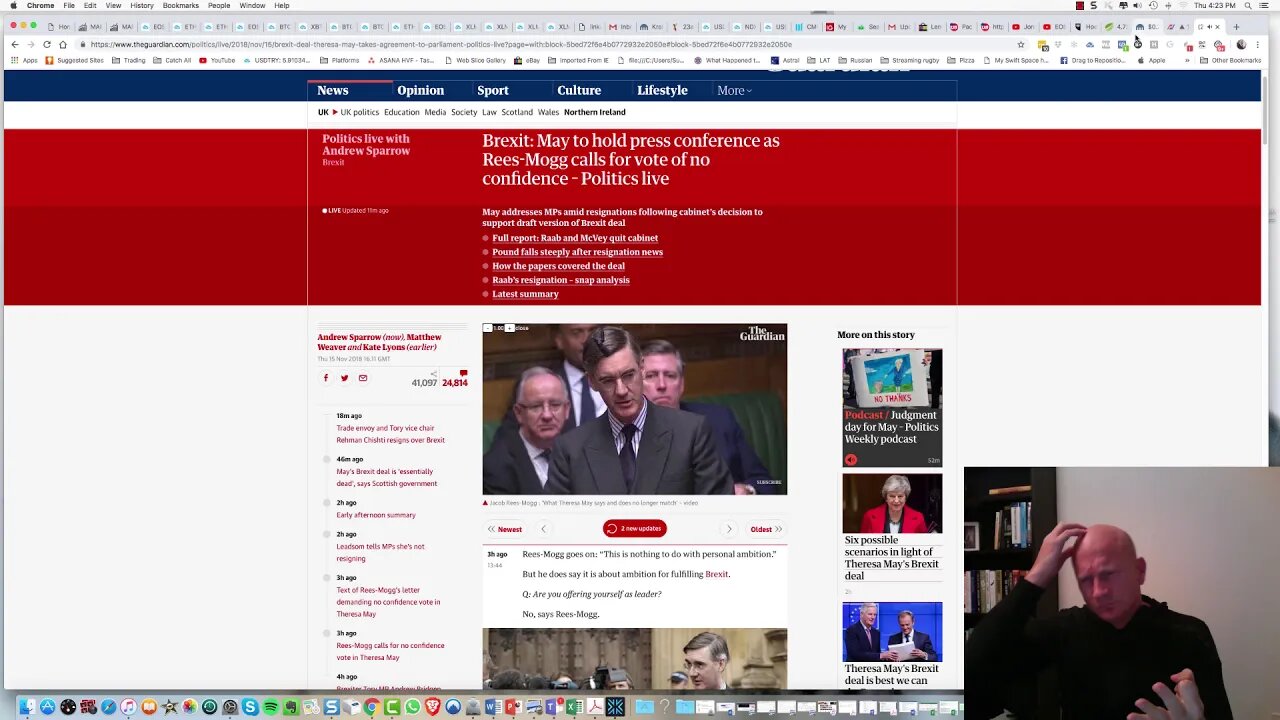This screenshot has width=1280, height=720.
Task: Play the Jacob Rees-Mogg Commons video
Action: click(x=635, y=409)
